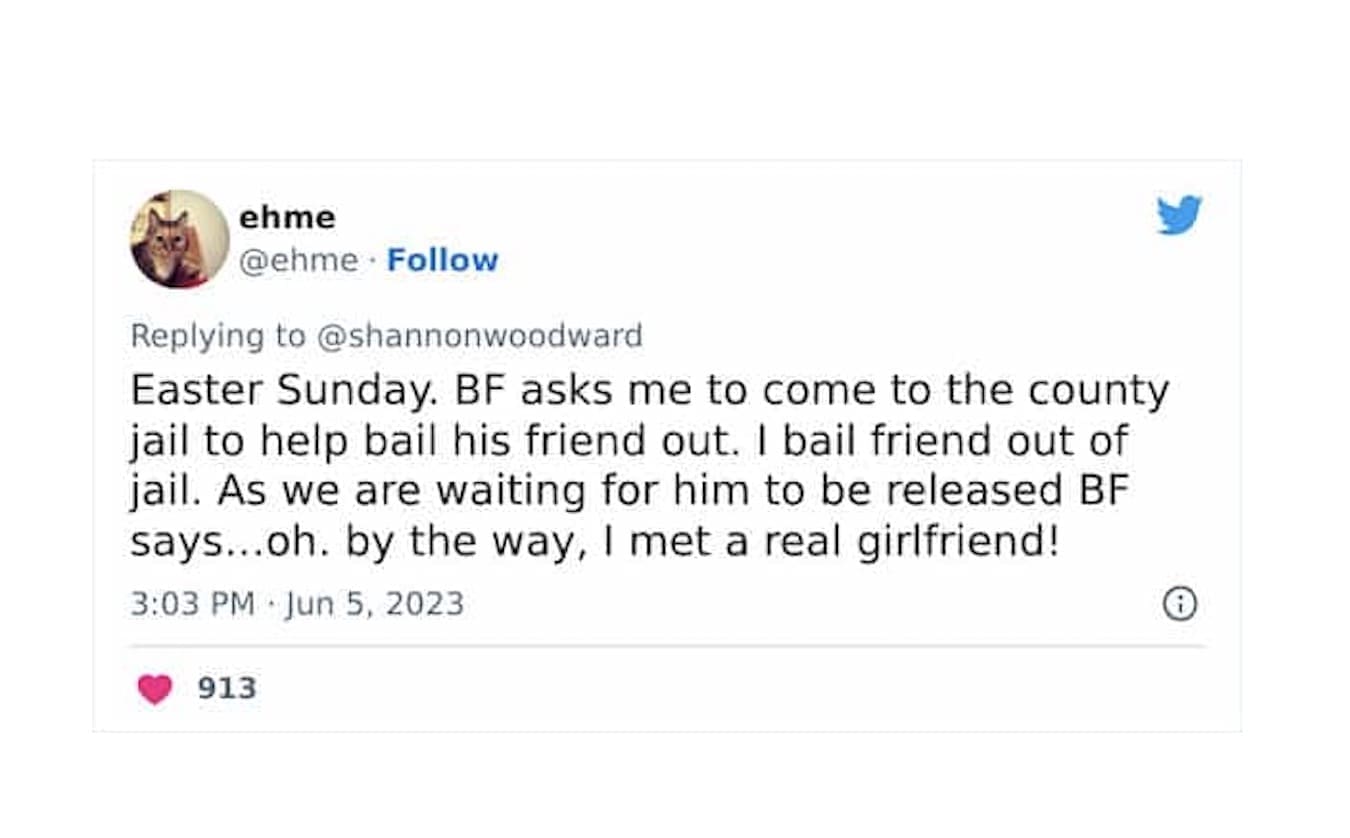Click the Twitter bird logo
The width and height of the screenshot is (1350, 838).
[x=1179, y=215]
